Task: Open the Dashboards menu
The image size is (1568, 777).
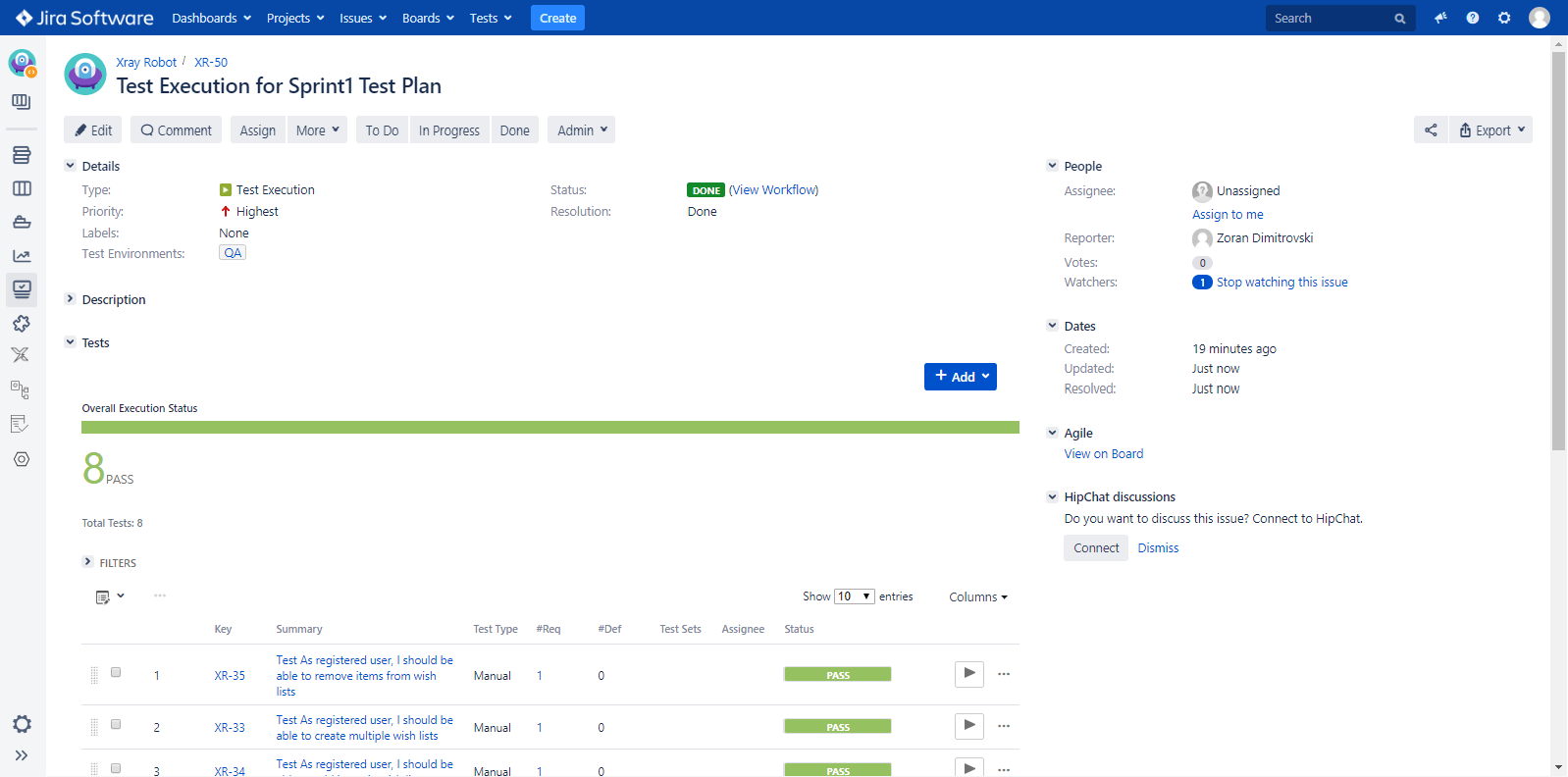Action: (x=211, y=18)
